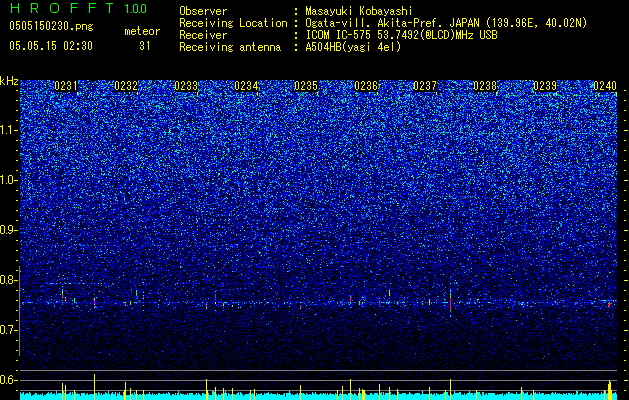This screenshot has height=400, width=629.
Task: Click the 0.7 kHz axis label
Action: pos(9,330)
